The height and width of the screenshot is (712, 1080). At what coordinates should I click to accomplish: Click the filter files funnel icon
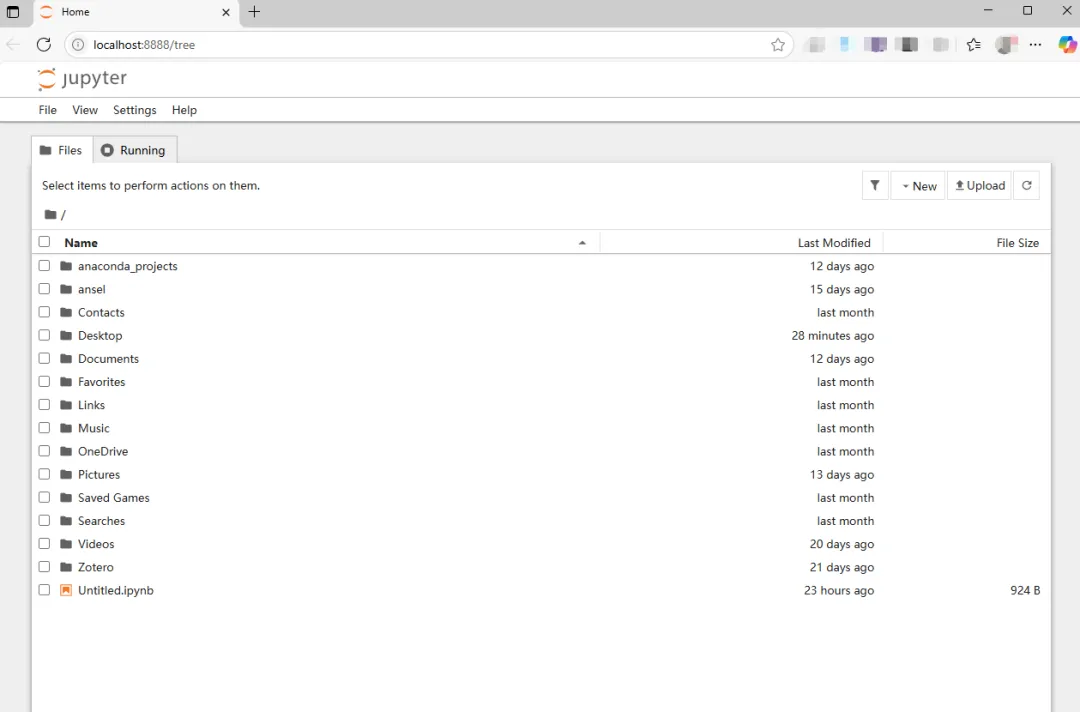(875, 186)
